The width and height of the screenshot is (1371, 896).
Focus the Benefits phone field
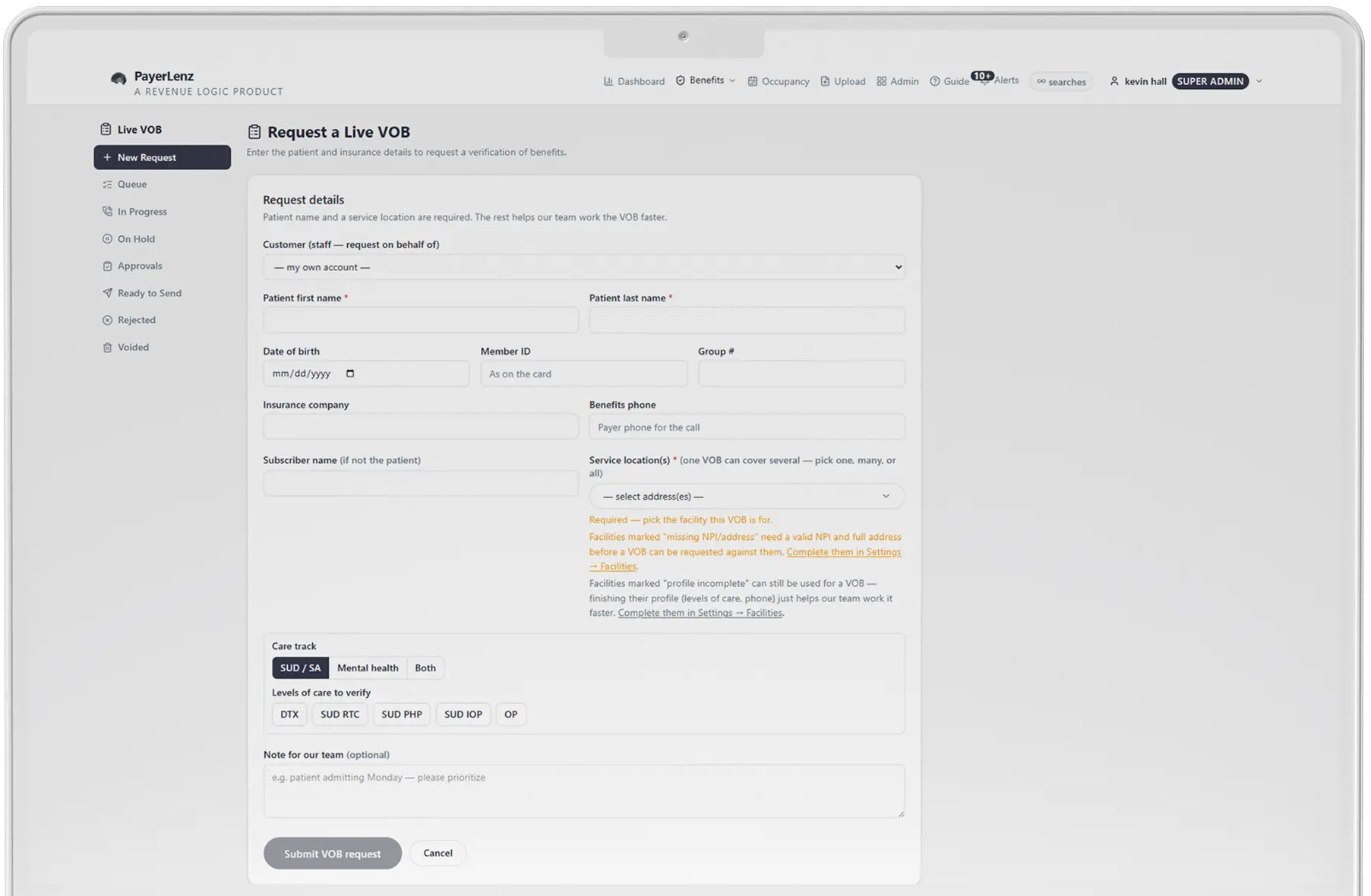pos(747,427)
